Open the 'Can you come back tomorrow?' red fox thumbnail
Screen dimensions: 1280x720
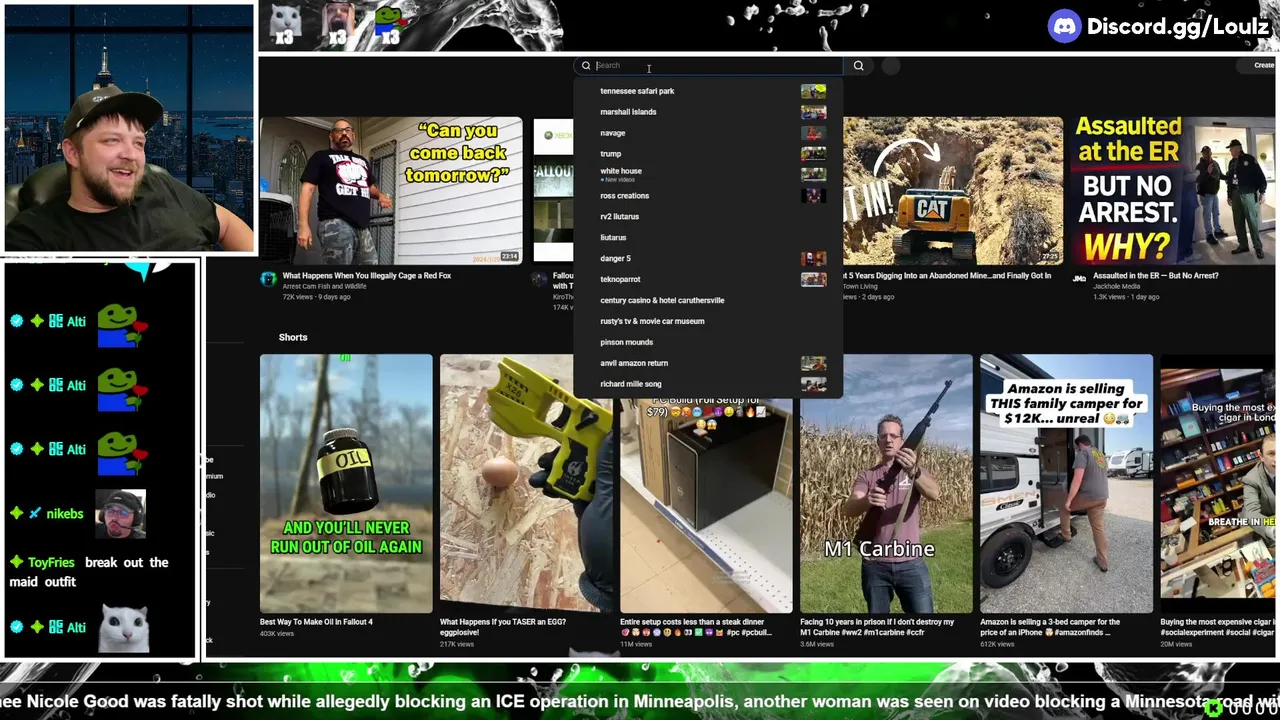(x=391, y=191)
